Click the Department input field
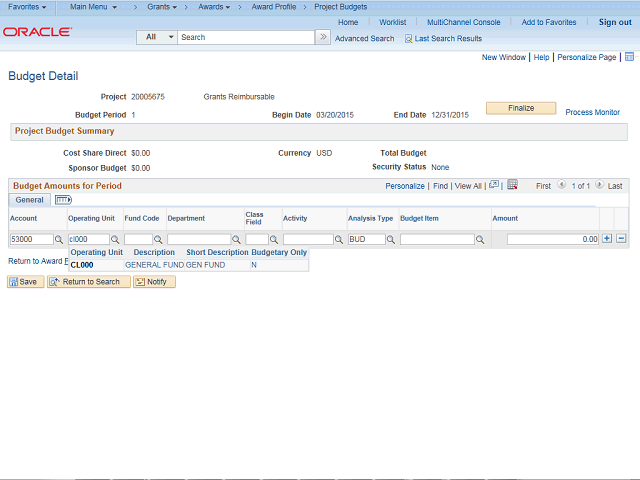The width and height of the screenshot is (640, 480). coord(199,239)
